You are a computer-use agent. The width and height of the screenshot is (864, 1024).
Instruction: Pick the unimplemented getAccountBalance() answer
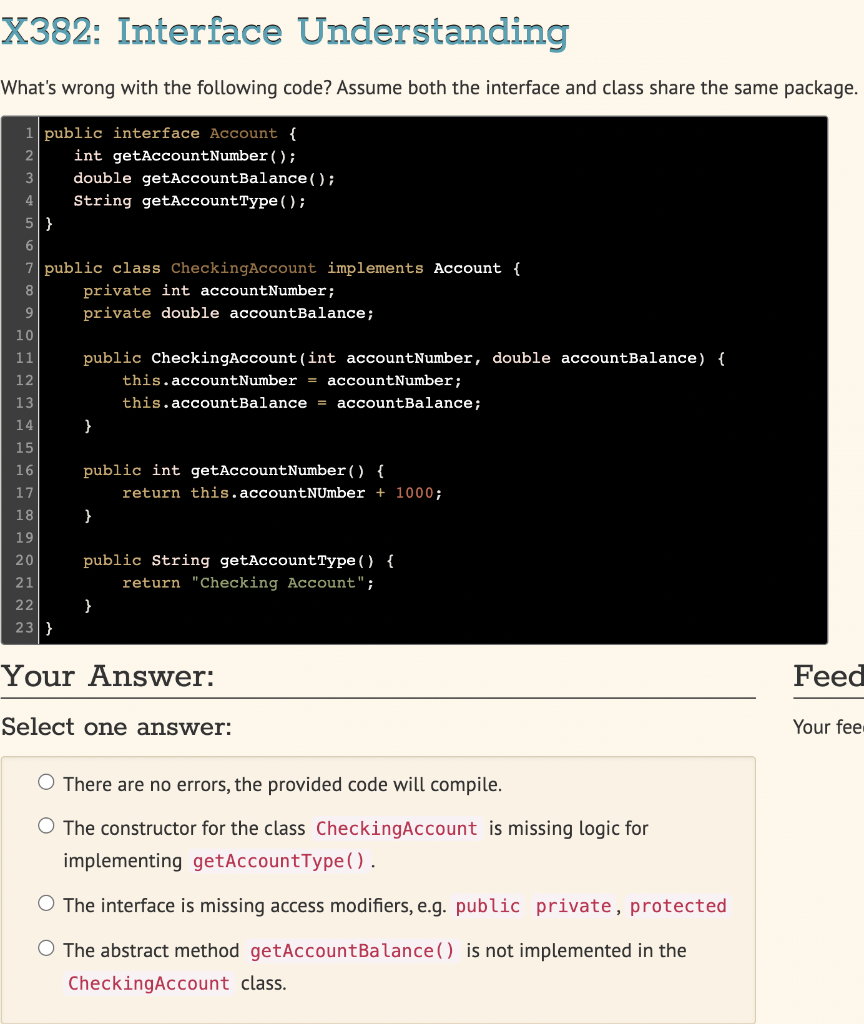46,947
